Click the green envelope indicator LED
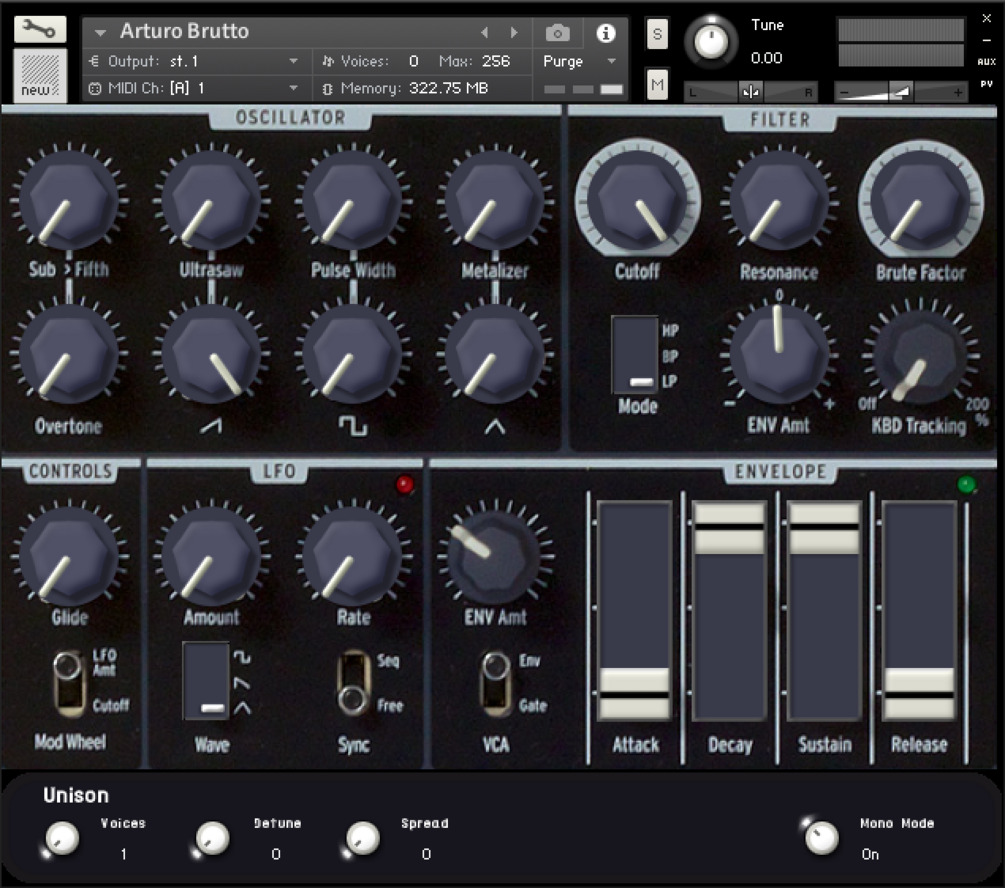Viewport: 1005px width, 888px height. point(966,485)
